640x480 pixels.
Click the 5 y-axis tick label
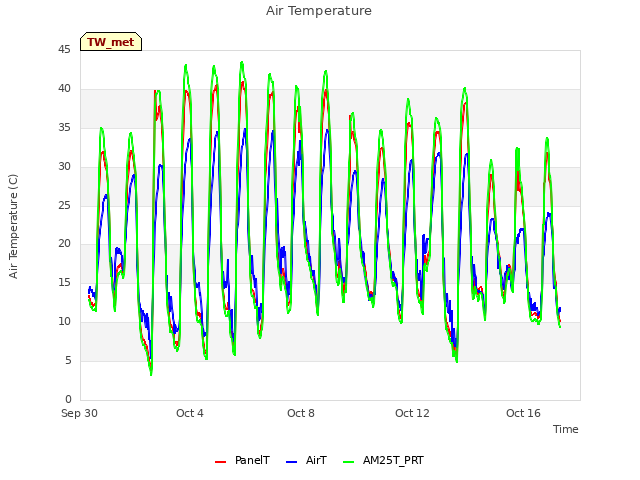point(68,360)
